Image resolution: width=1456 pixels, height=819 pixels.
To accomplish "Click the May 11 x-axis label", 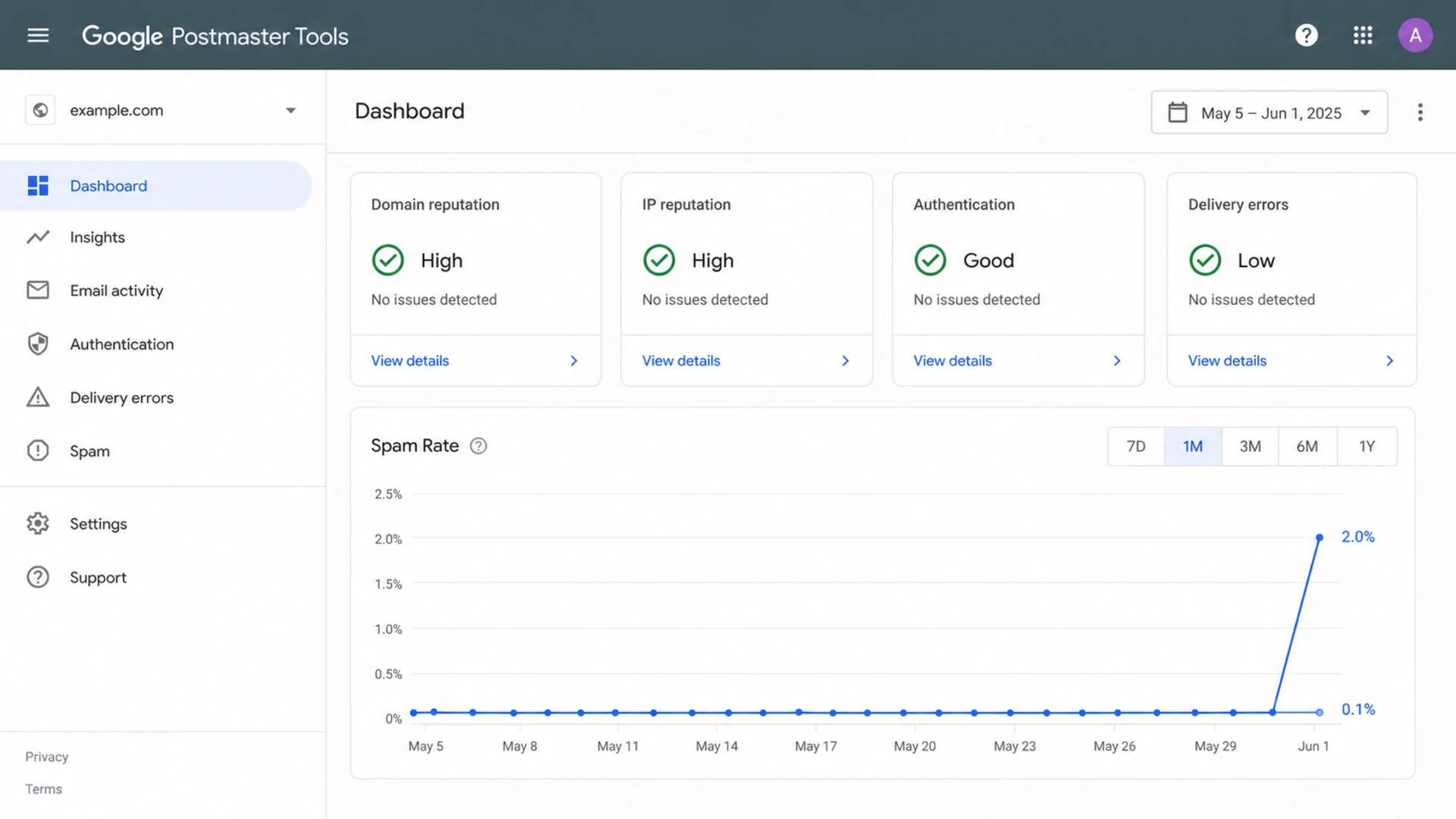I will click(x=618, y=746).
